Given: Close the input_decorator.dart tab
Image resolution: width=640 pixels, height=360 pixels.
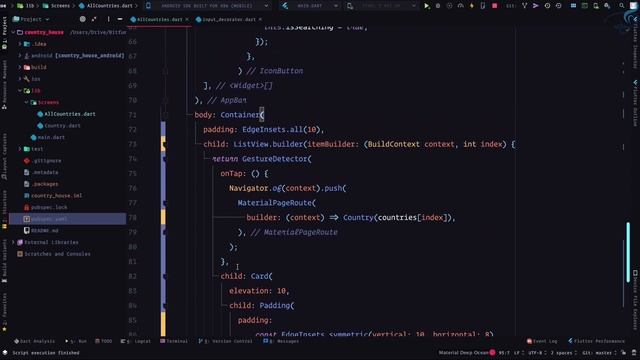Looking at the screenshot, I should coord(260,19).
